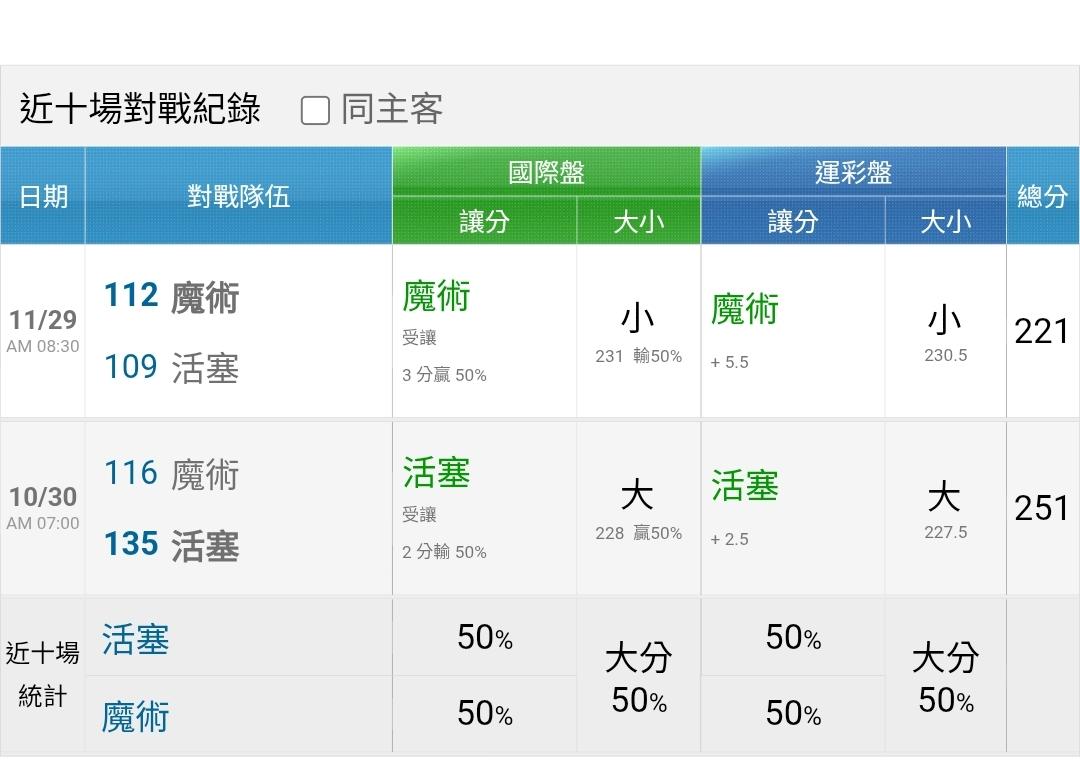Click the 總分 column header
Viewport: 1080px width, 780px height.
click(x=1042, y=196)
